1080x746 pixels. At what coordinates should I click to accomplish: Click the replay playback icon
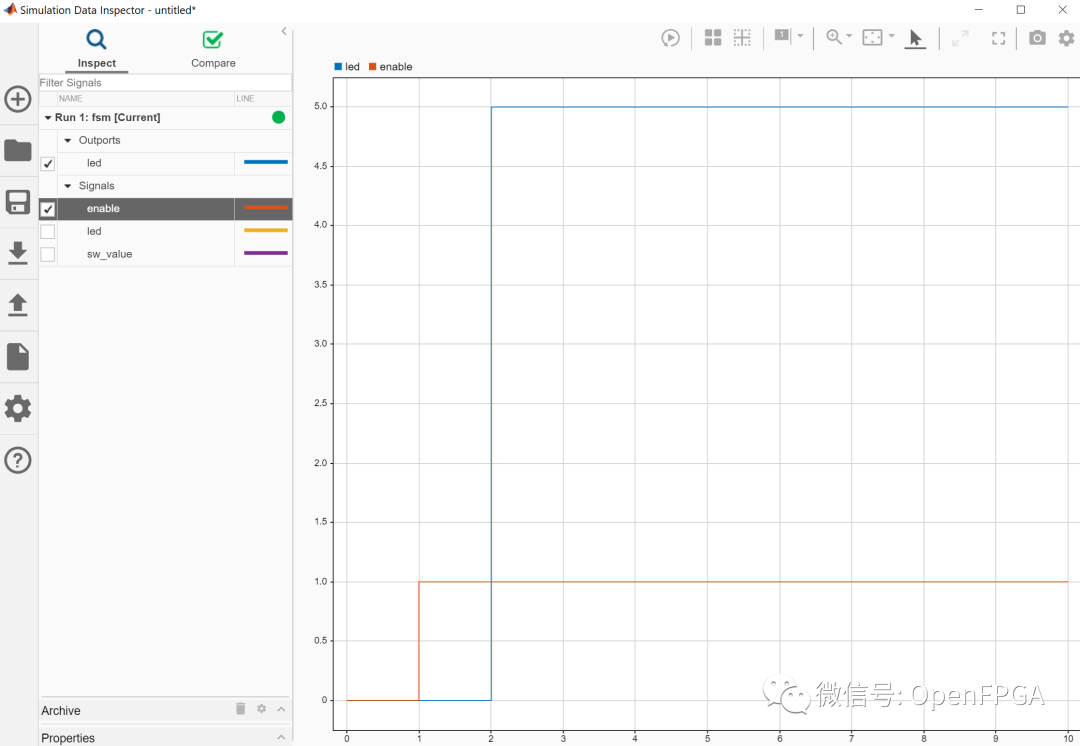[x=670, y=38]
